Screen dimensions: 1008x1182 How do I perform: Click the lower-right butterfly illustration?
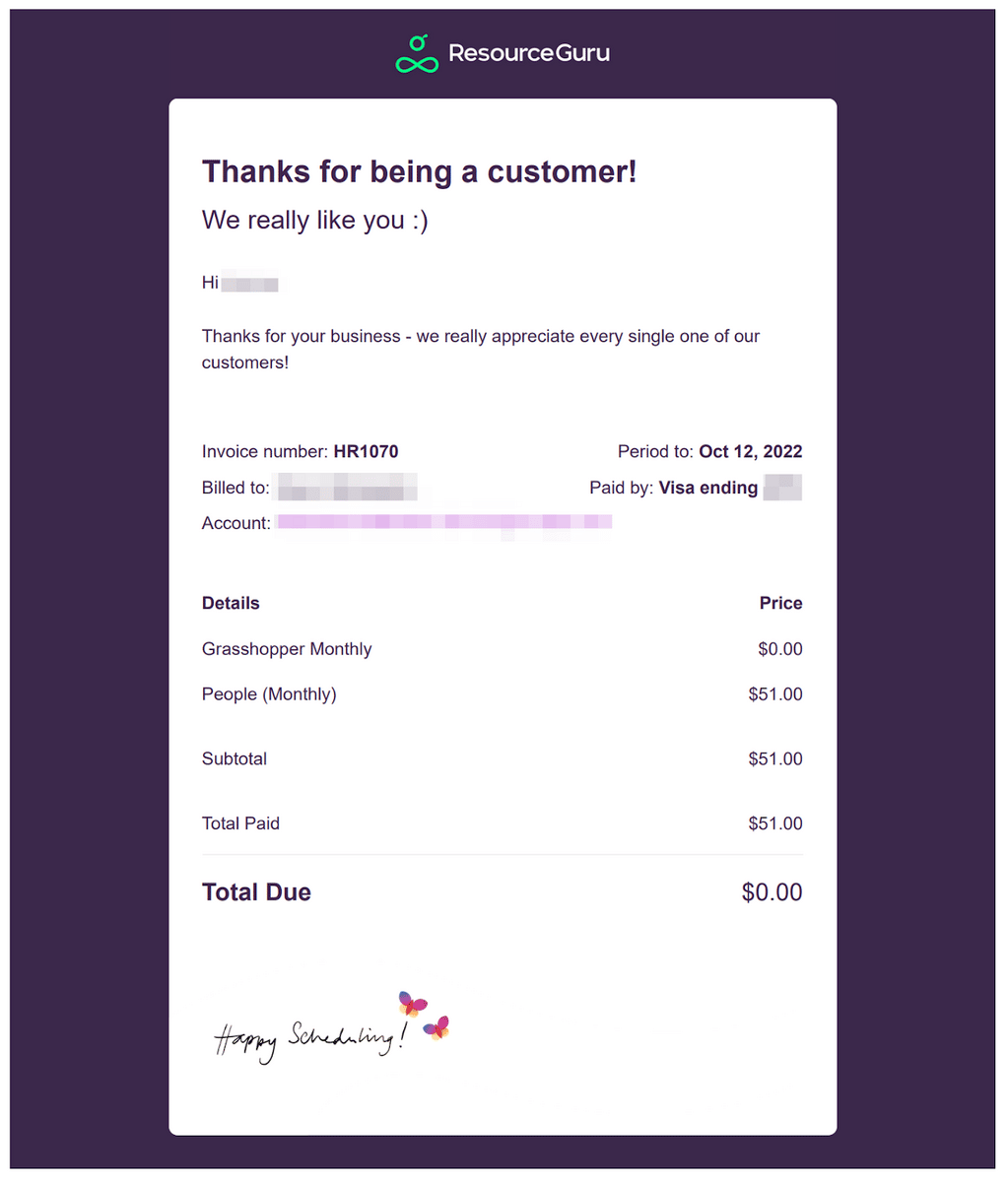(436, 1028)
